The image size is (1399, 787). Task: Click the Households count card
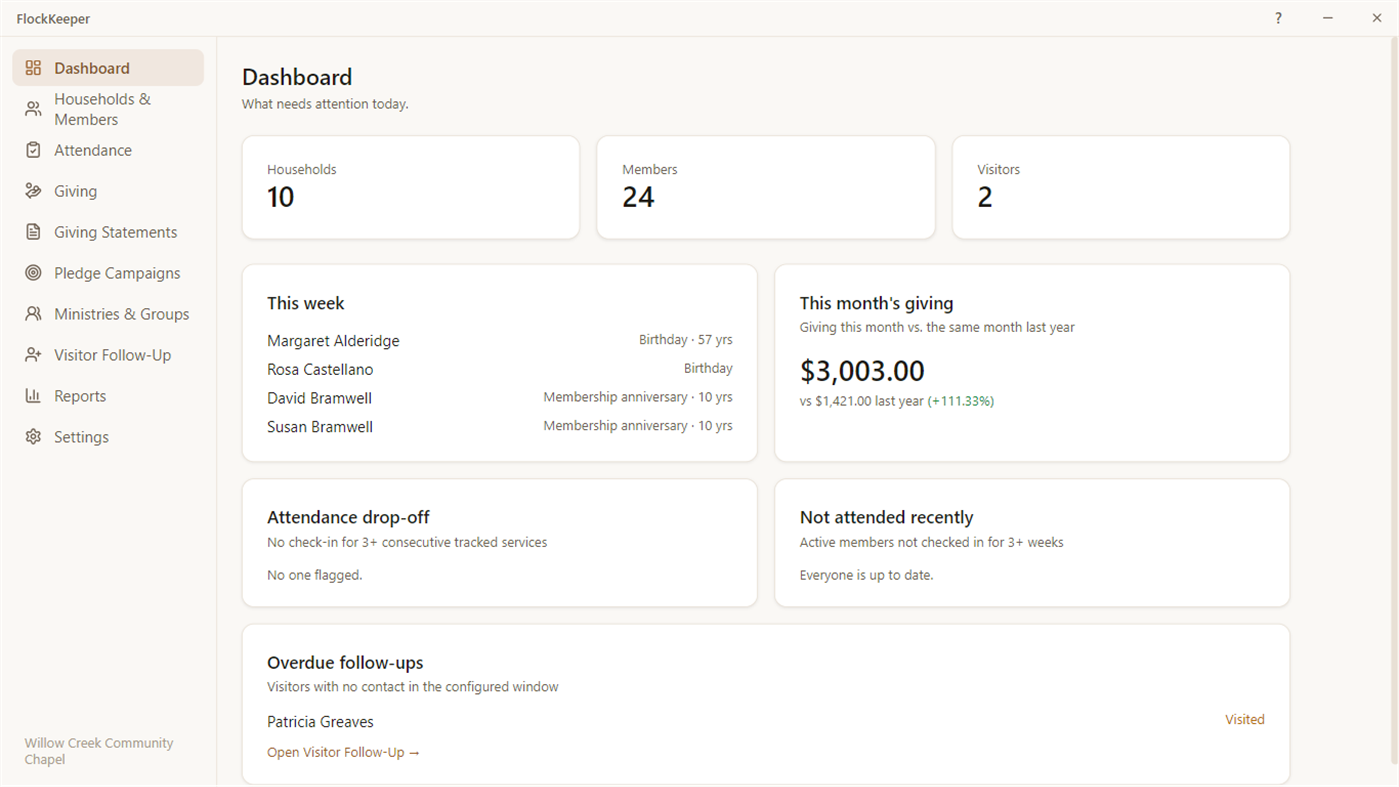point(411,187)
